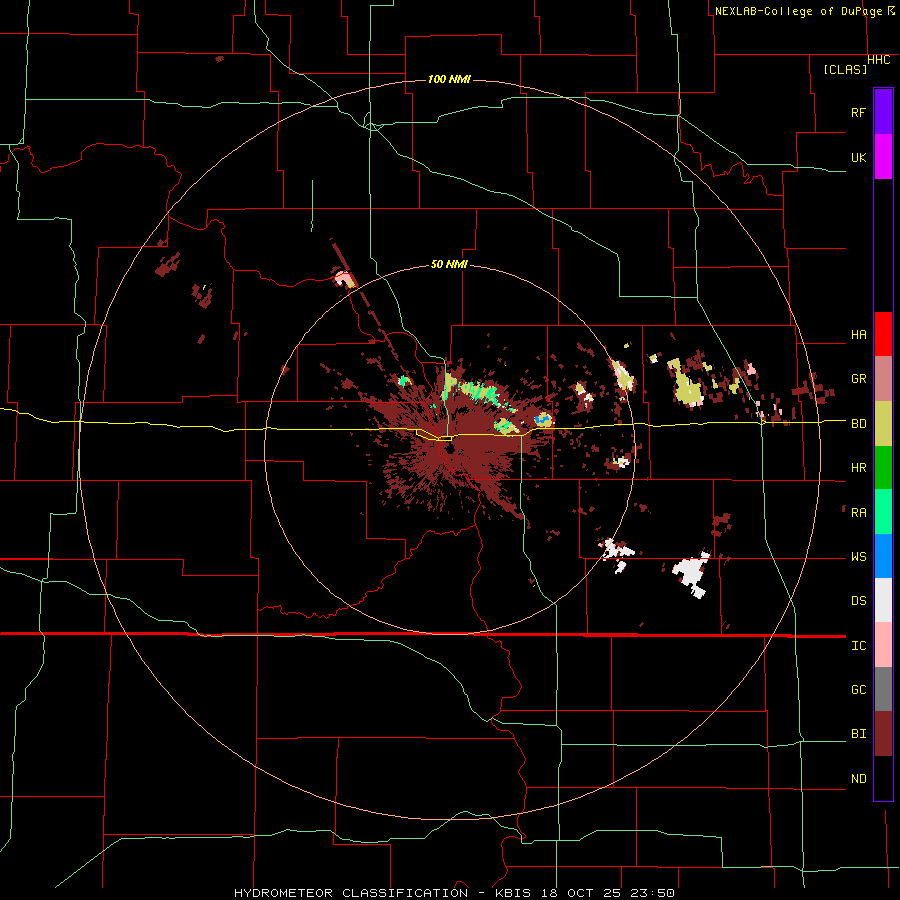Image resolution: width=900 pixels, height=900 pixels.
Task: Click the 'IC' legend label
Action: coord(858,646)
